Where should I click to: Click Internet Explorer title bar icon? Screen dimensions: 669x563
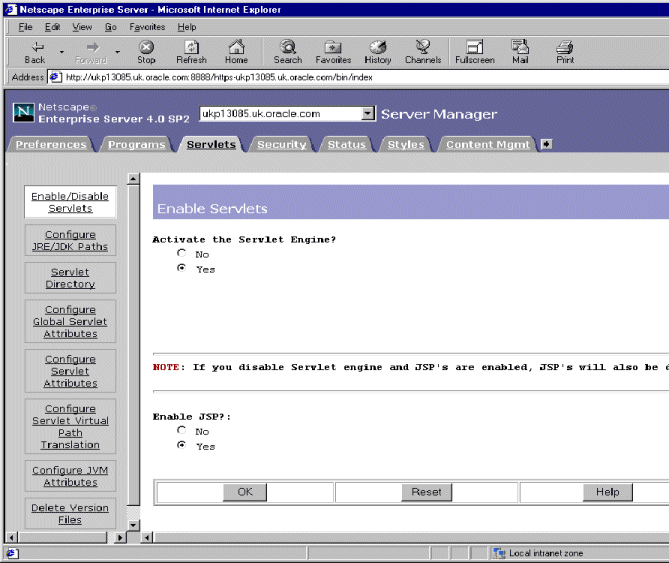click(12, 9)
